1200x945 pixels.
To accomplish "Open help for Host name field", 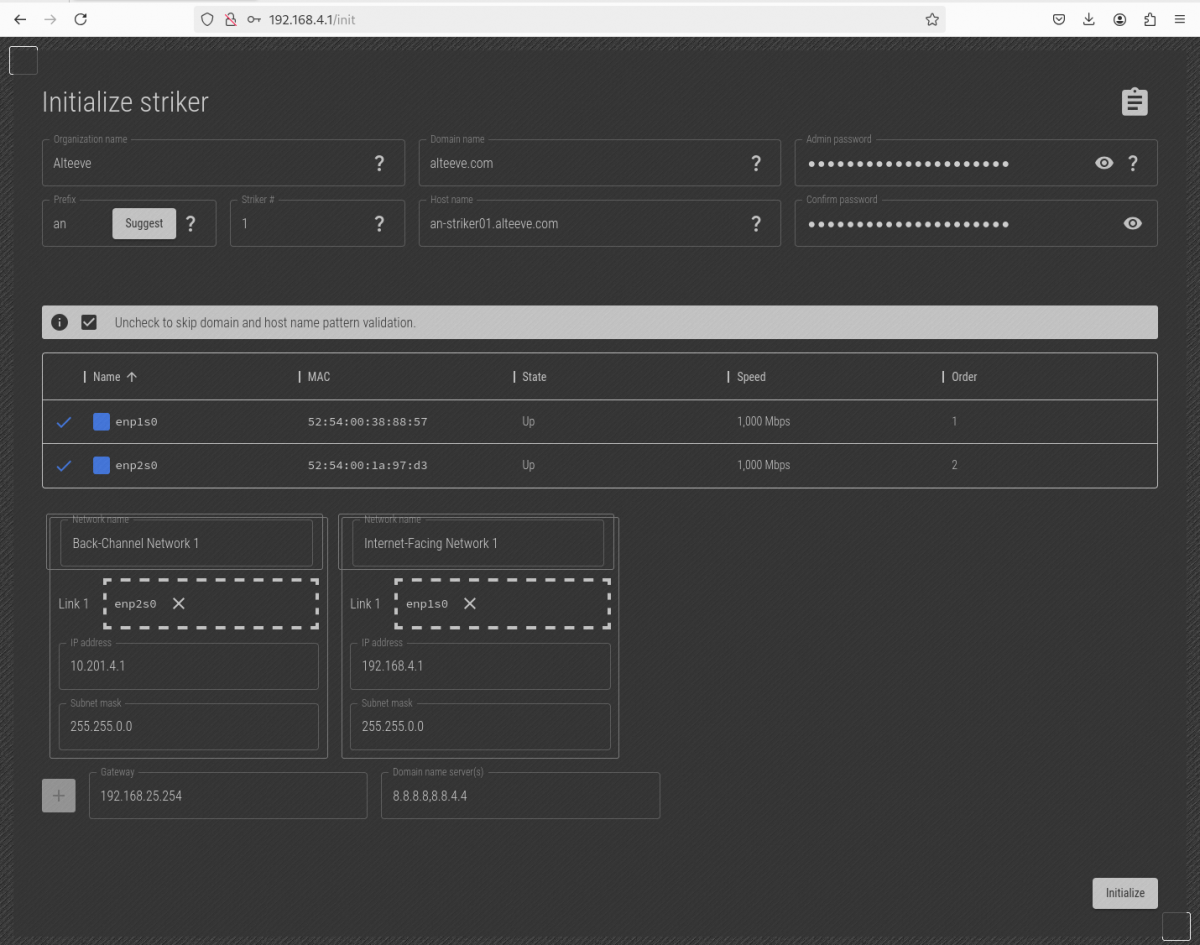I will coord(756,224).
